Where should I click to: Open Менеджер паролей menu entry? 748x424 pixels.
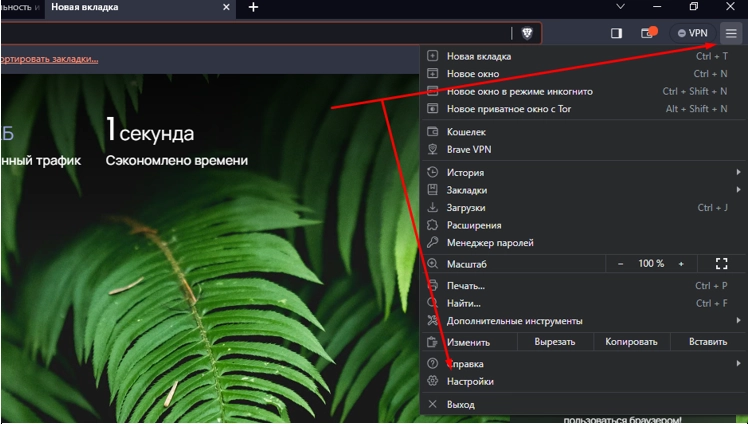[583, 243]
